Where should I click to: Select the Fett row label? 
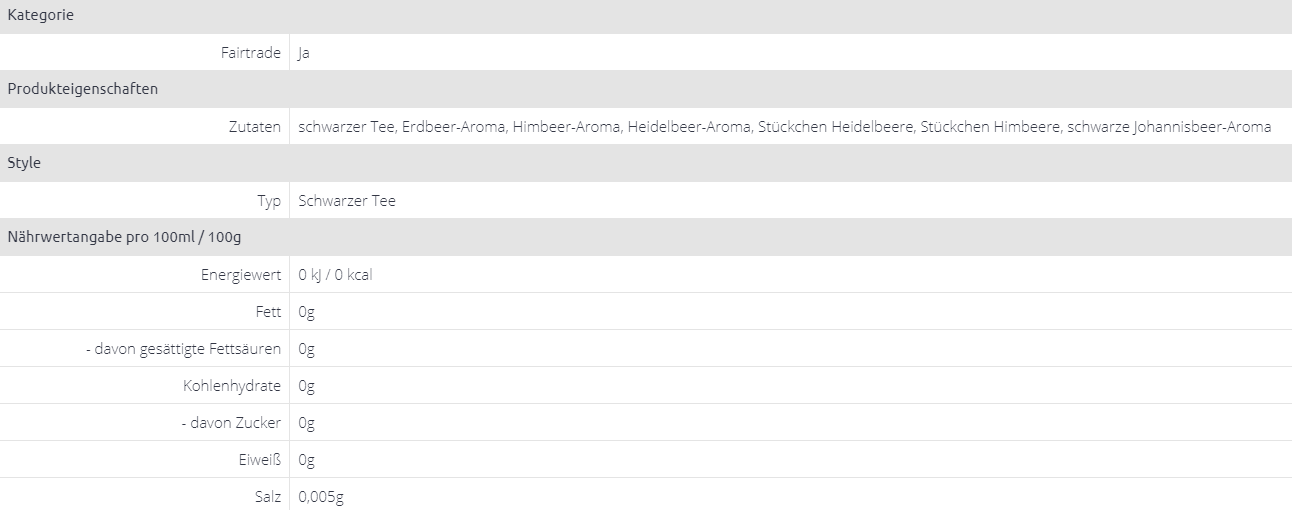[x=268, y=312]
